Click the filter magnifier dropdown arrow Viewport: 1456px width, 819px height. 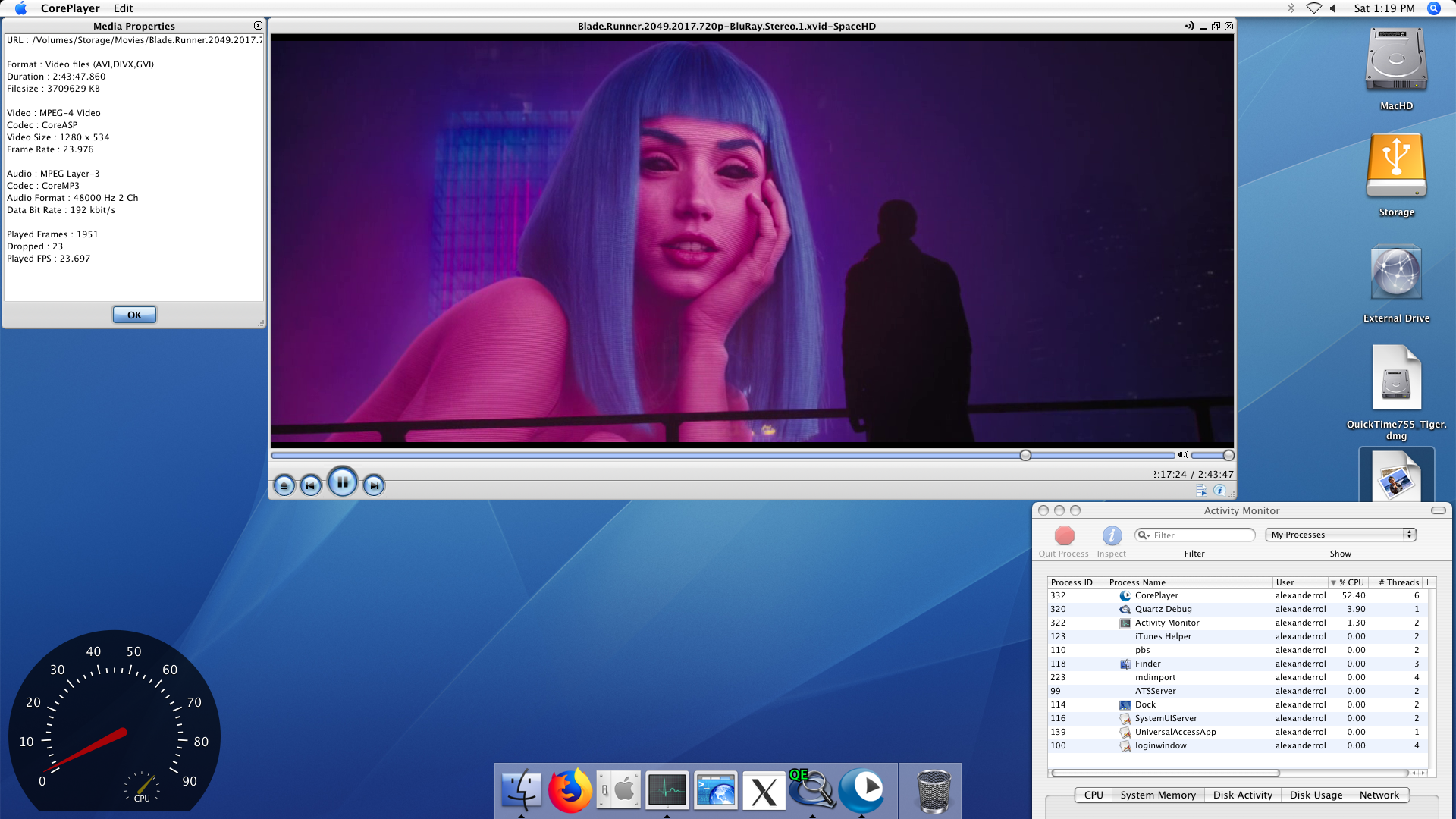1144,535
